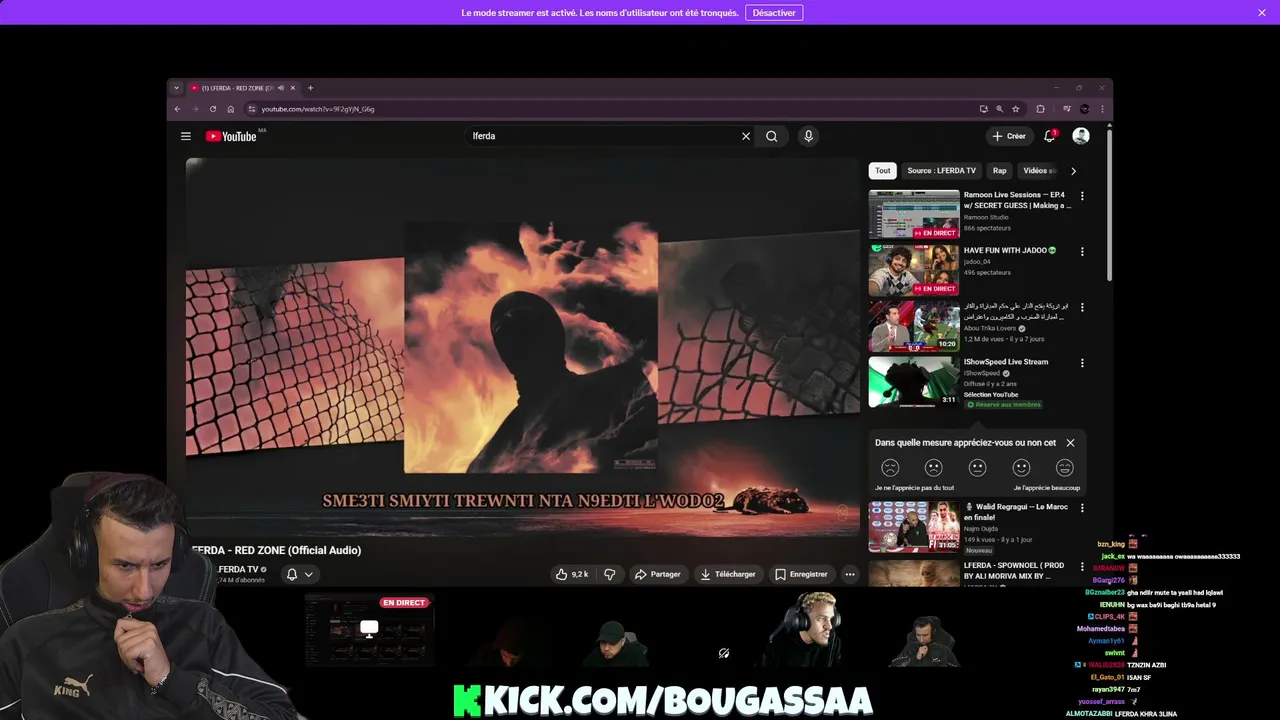The image size is (1280, 720).
Task: Click the video player area
Action: (523, 347)
